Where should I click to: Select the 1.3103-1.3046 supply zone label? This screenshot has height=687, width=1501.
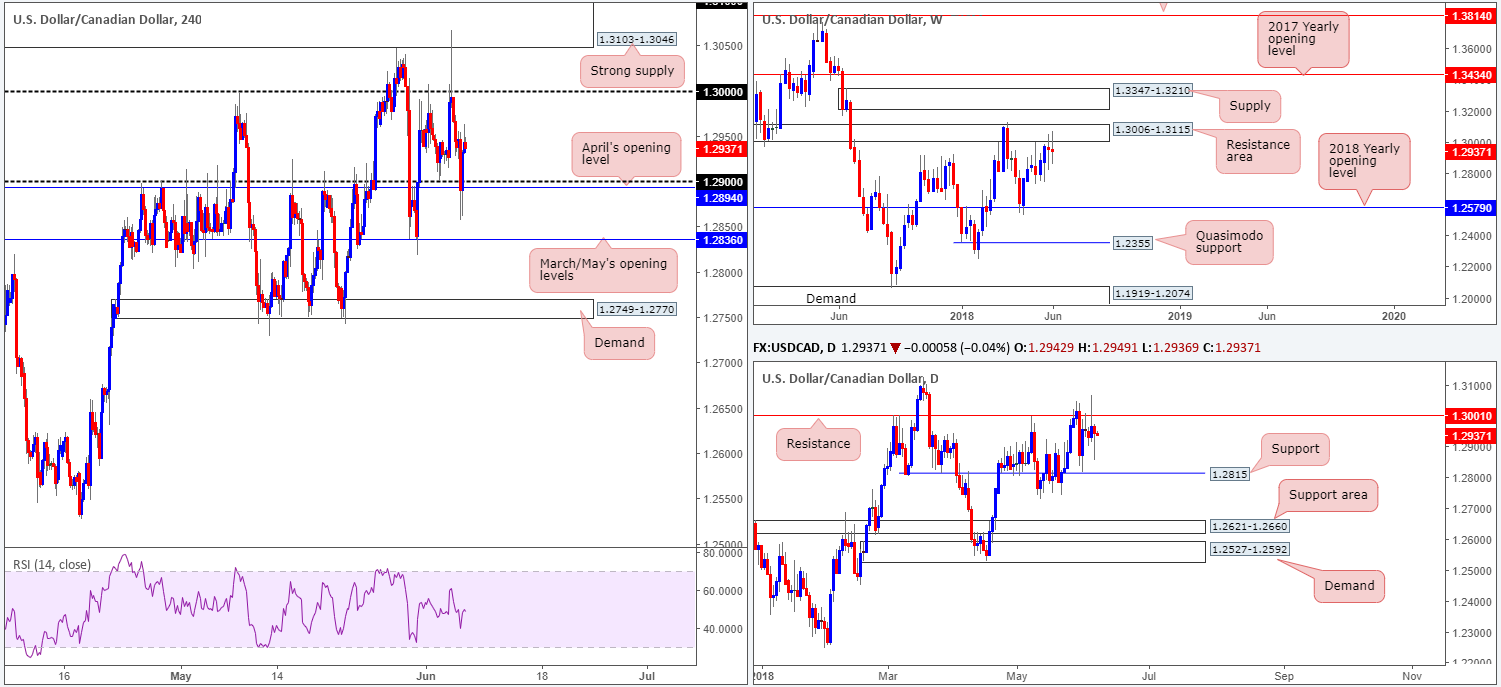click(637, 39)
